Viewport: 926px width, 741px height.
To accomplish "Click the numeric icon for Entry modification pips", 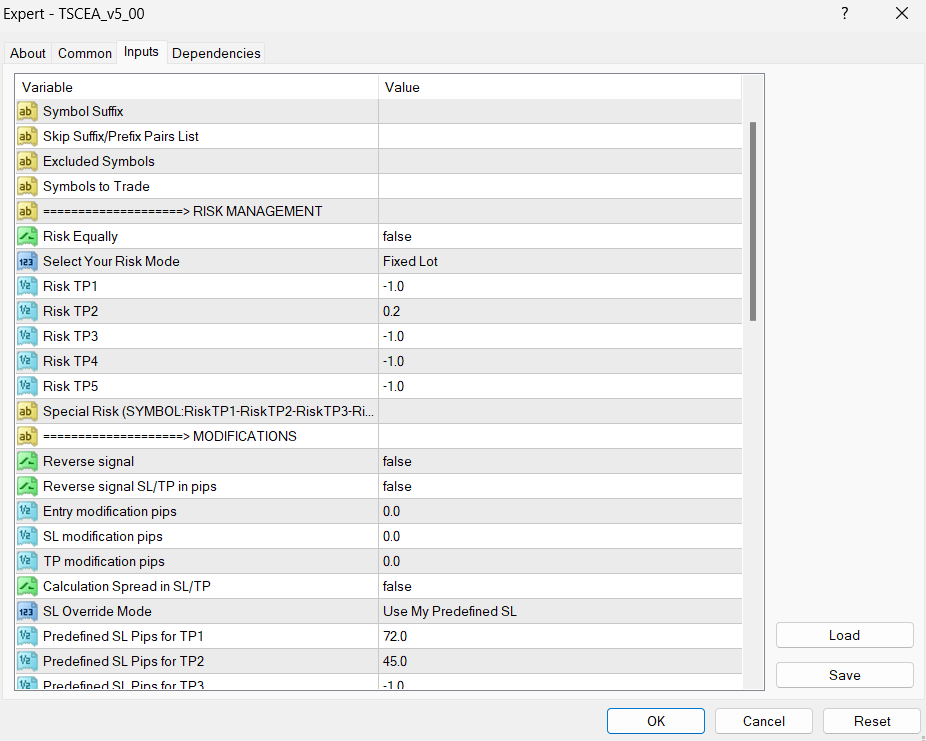I will [x=27, y=511].
